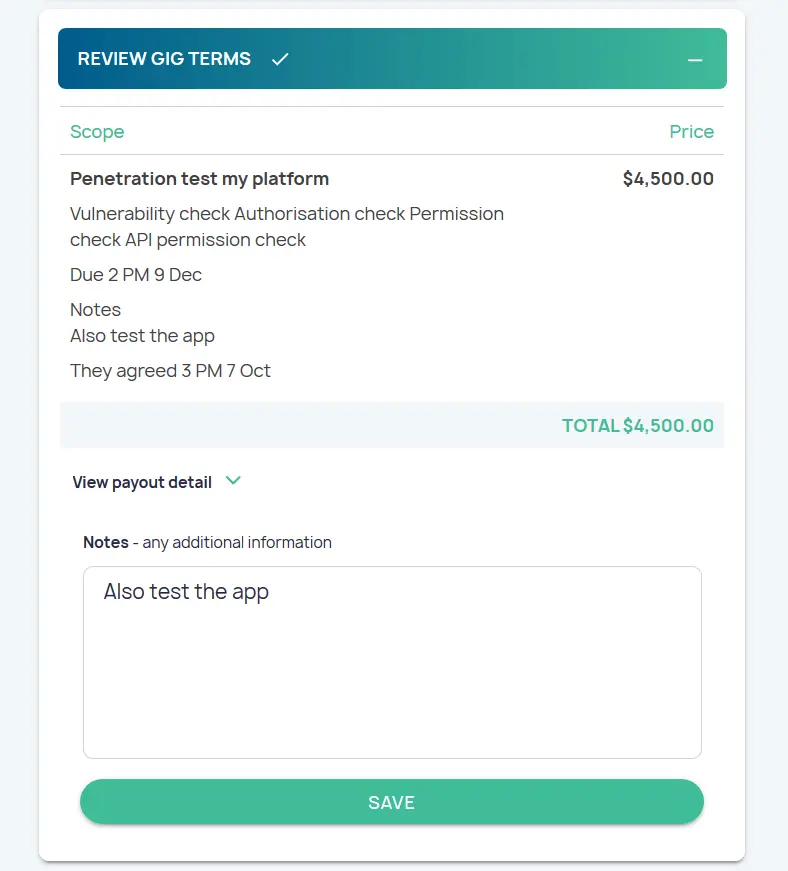
Task: Click inside the Notes text area
Action: 392,680
